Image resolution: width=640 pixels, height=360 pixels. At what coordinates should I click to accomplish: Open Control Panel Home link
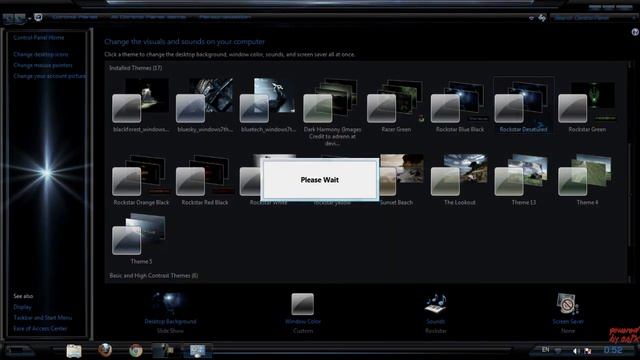[39, 38]
